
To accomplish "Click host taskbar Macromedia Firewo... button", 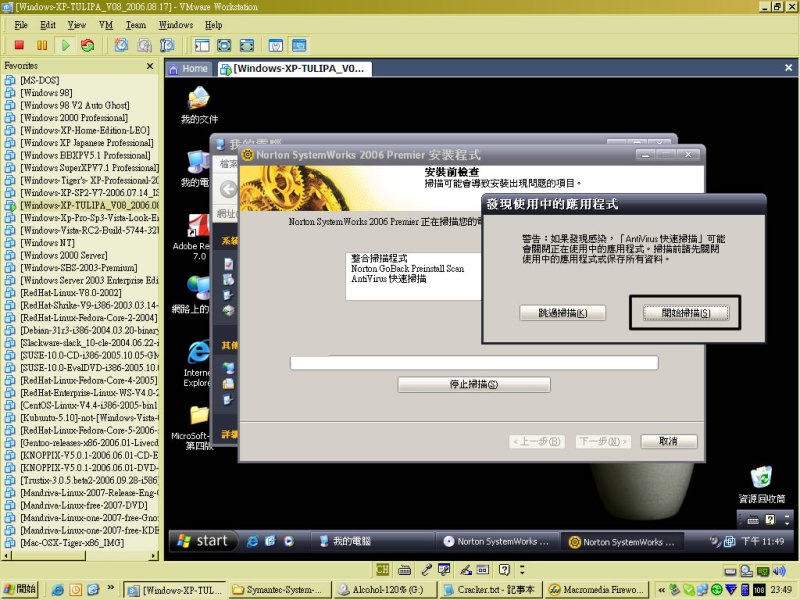I will (595, 590).
